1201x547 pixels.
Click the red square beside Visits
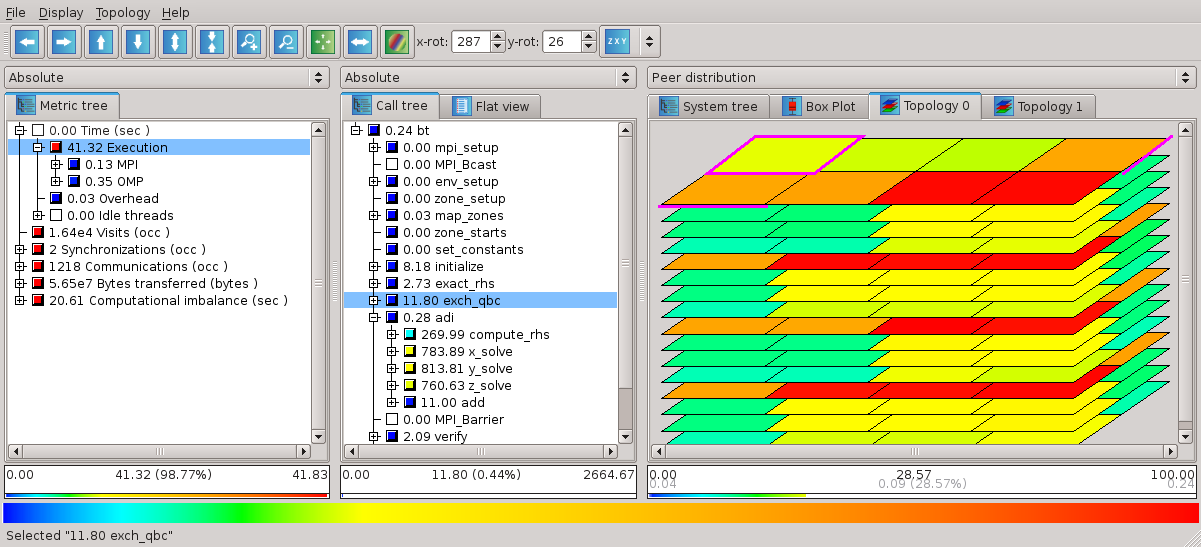pyautogui.click(x=38, y=232)
